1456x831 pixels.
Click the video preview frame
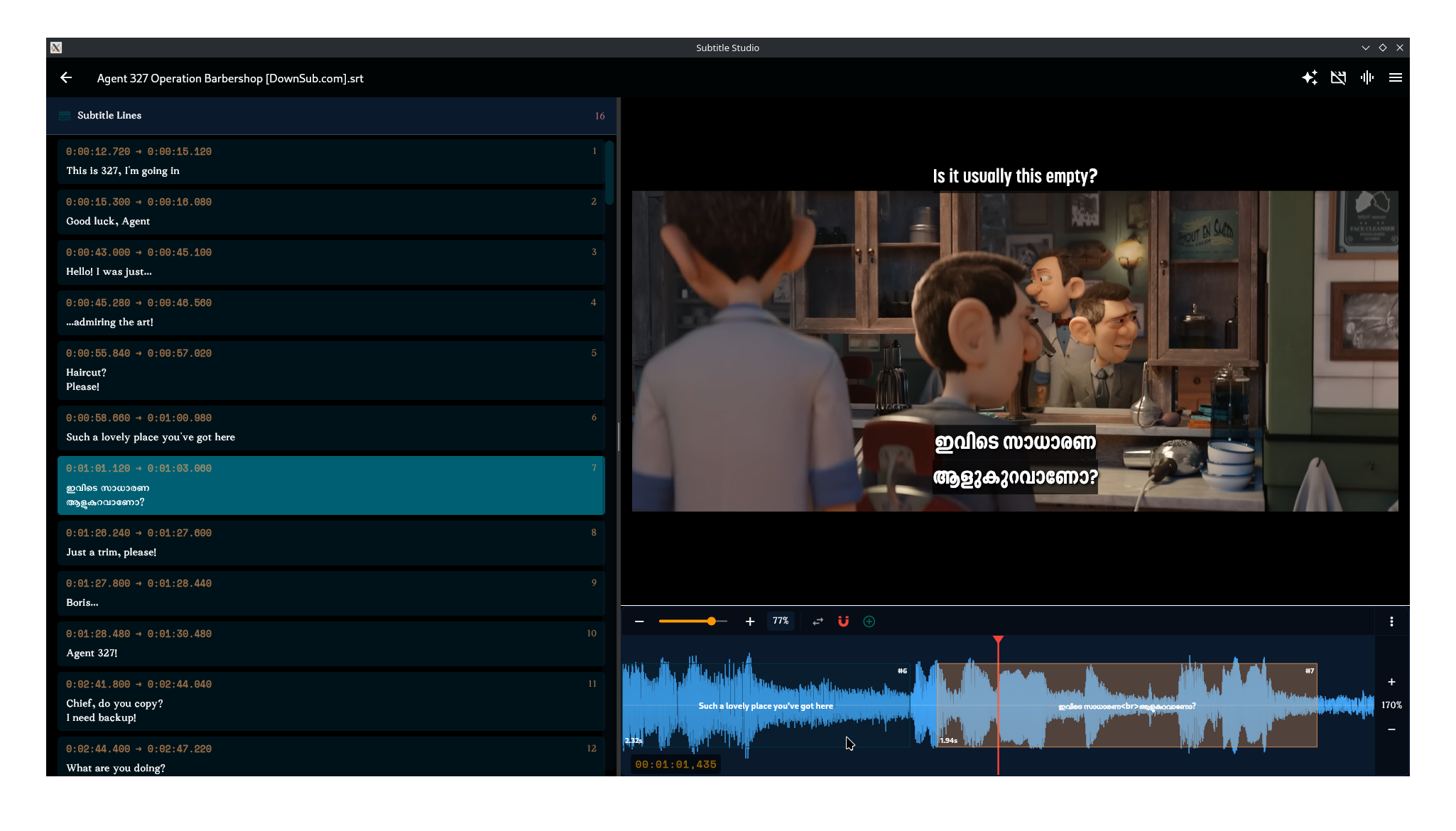[1015, 351]
